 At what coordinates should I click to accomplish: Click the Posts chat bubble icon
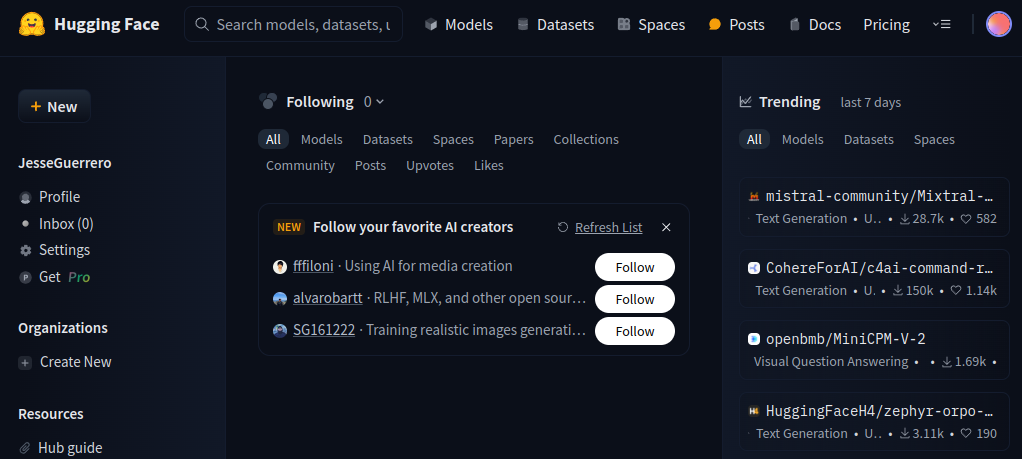(715, 25)
